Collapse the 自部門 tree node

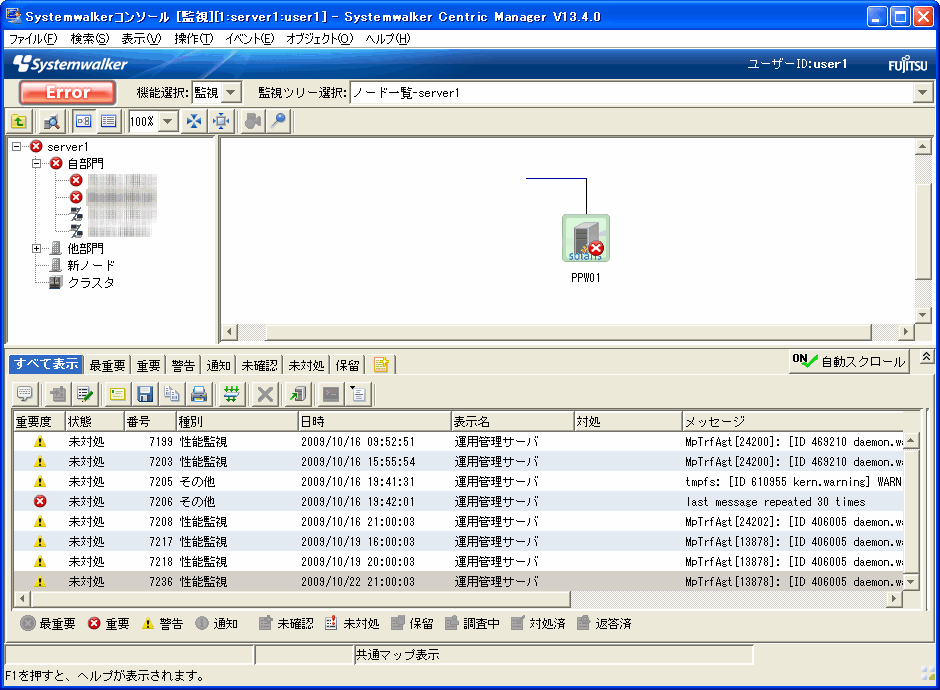click(x=37, y=163)
